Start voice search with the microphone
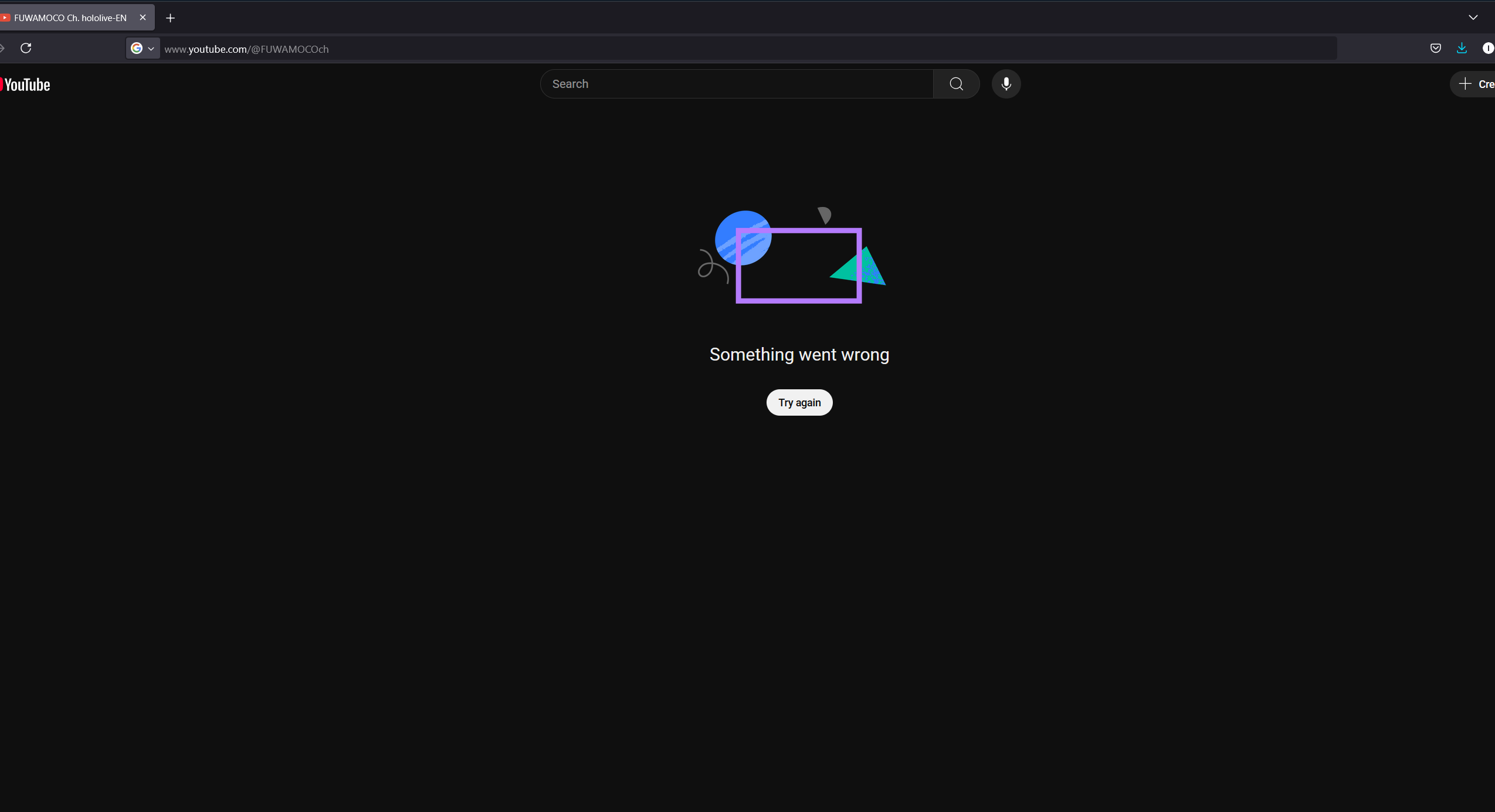 (1006, 84)
